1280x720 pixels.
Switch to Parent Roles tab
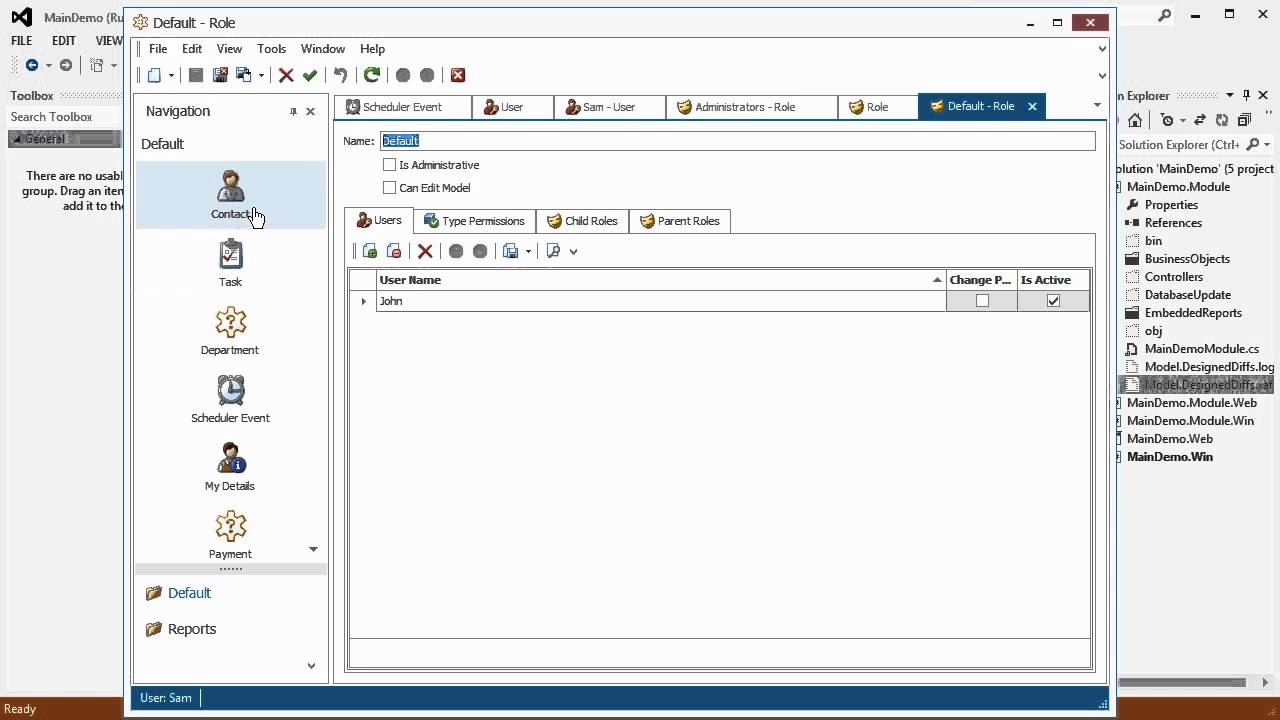coord(680,221)
